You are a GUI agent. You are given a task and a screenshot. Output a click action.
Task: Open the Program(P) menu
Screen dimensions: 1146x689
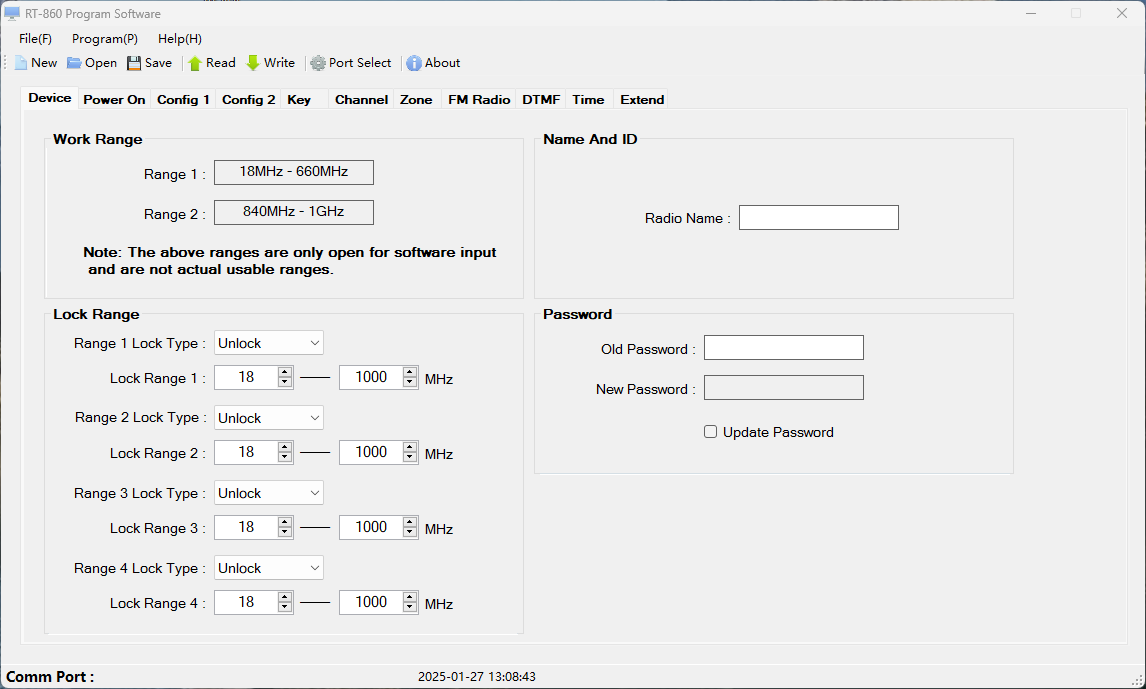[105, 39]
